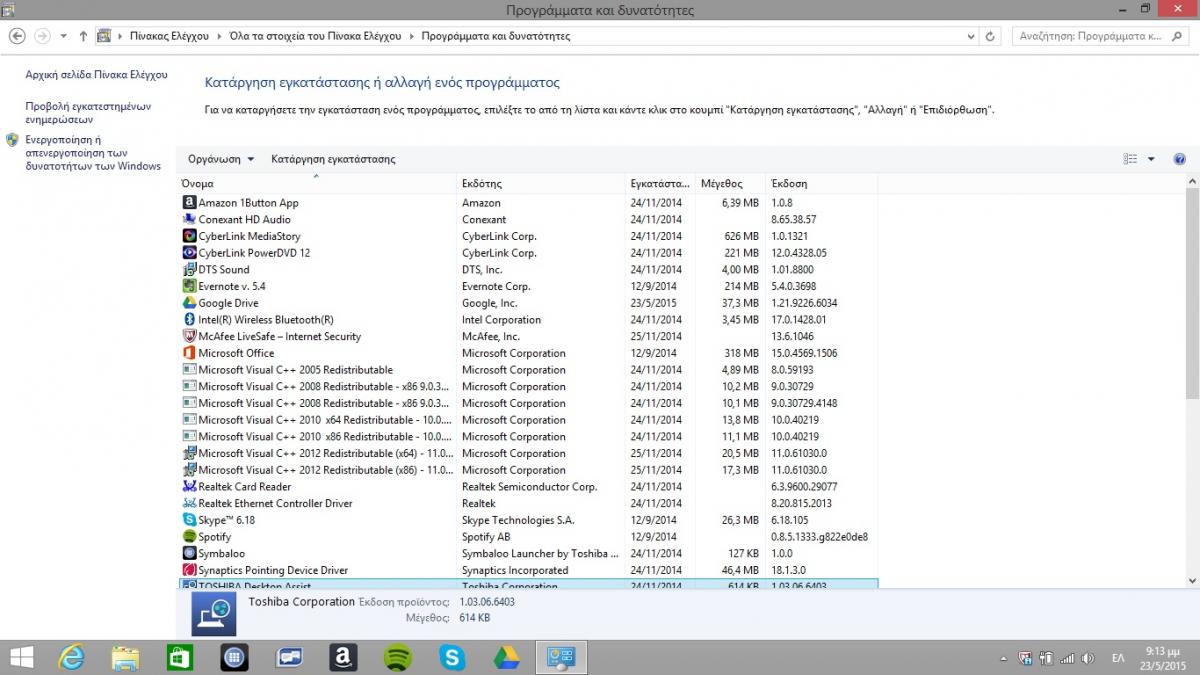This screenshot has height=675, width=1200.
Task: Click Κατάργηση εγκατάστασης toolbar button
Action: pos(333,159)
